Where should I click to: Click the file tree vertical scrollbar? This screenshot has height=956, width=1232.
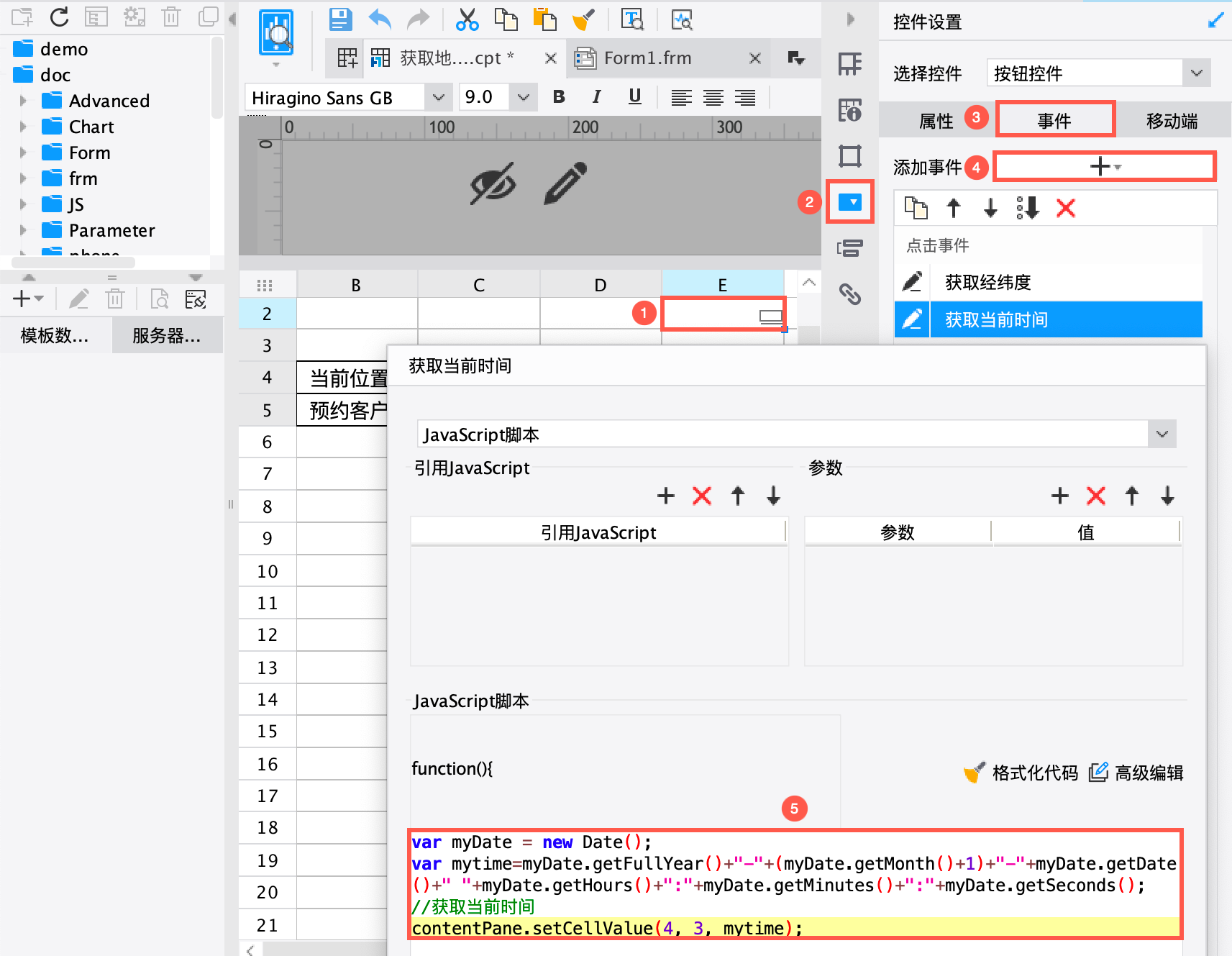217,78
